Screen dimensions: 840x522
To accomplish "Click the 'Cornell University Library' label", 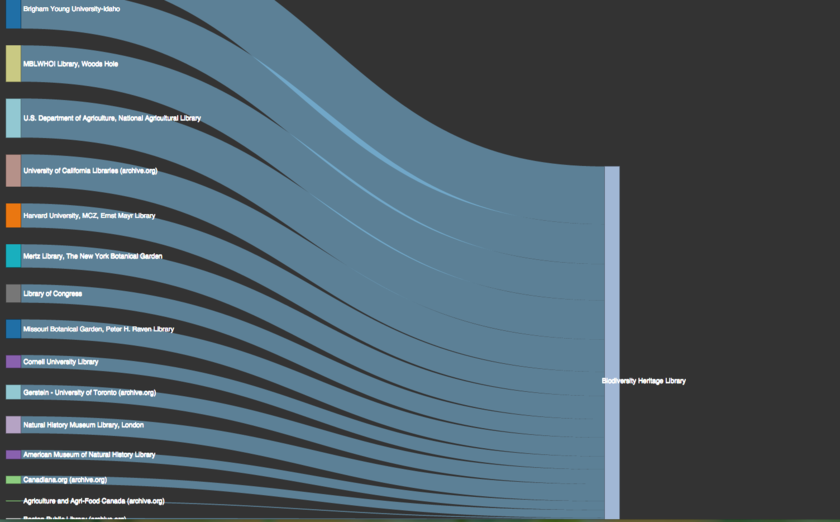I will click(x=61, y=362).
